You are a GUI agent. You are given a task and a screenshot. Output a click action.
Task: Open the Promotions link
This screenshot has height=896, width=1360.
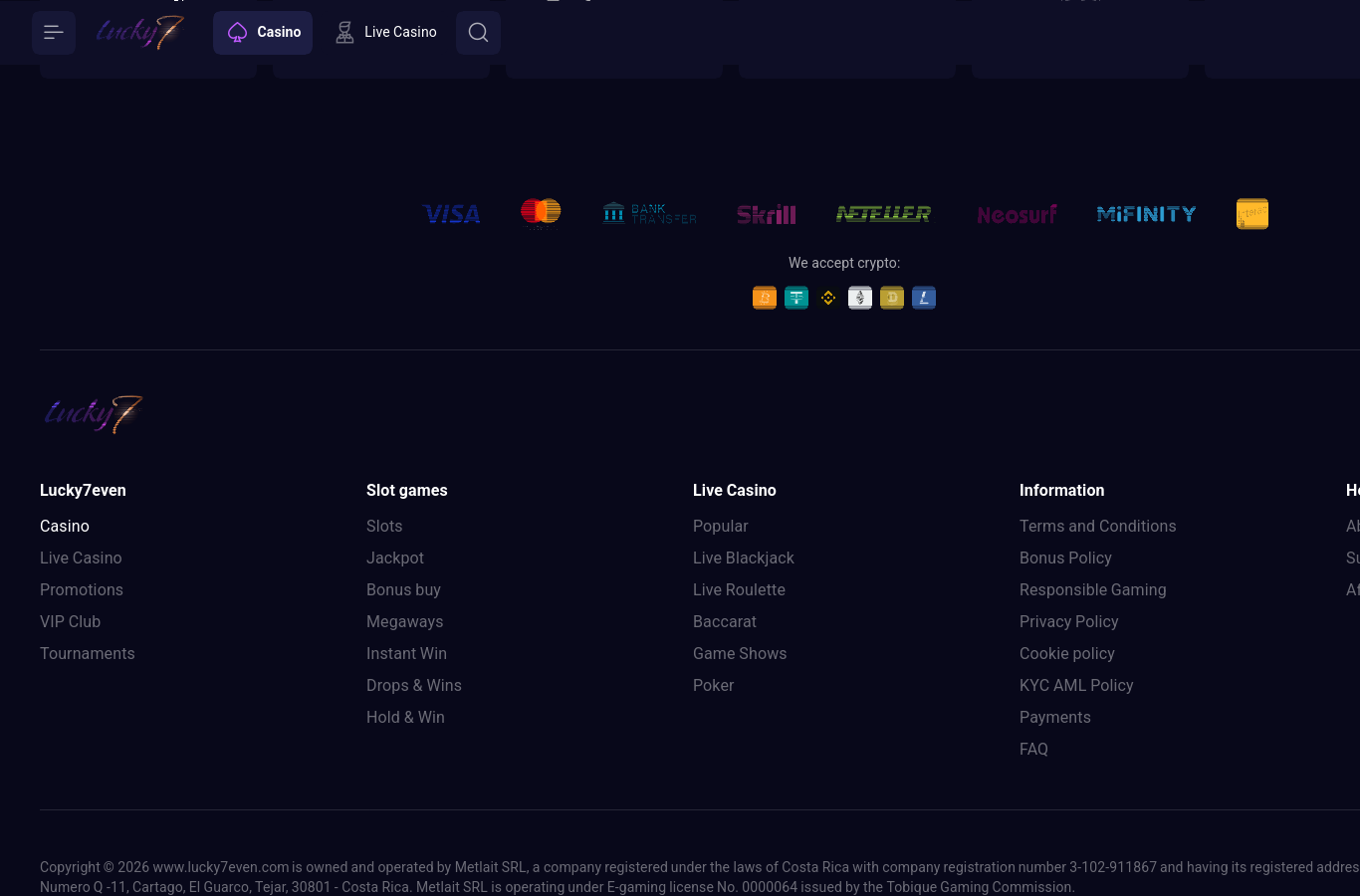click(82, 589)
